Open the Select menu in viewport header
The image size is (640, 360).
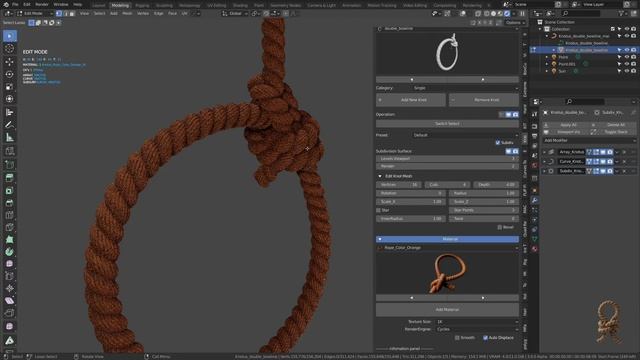[x=99, y=13]
